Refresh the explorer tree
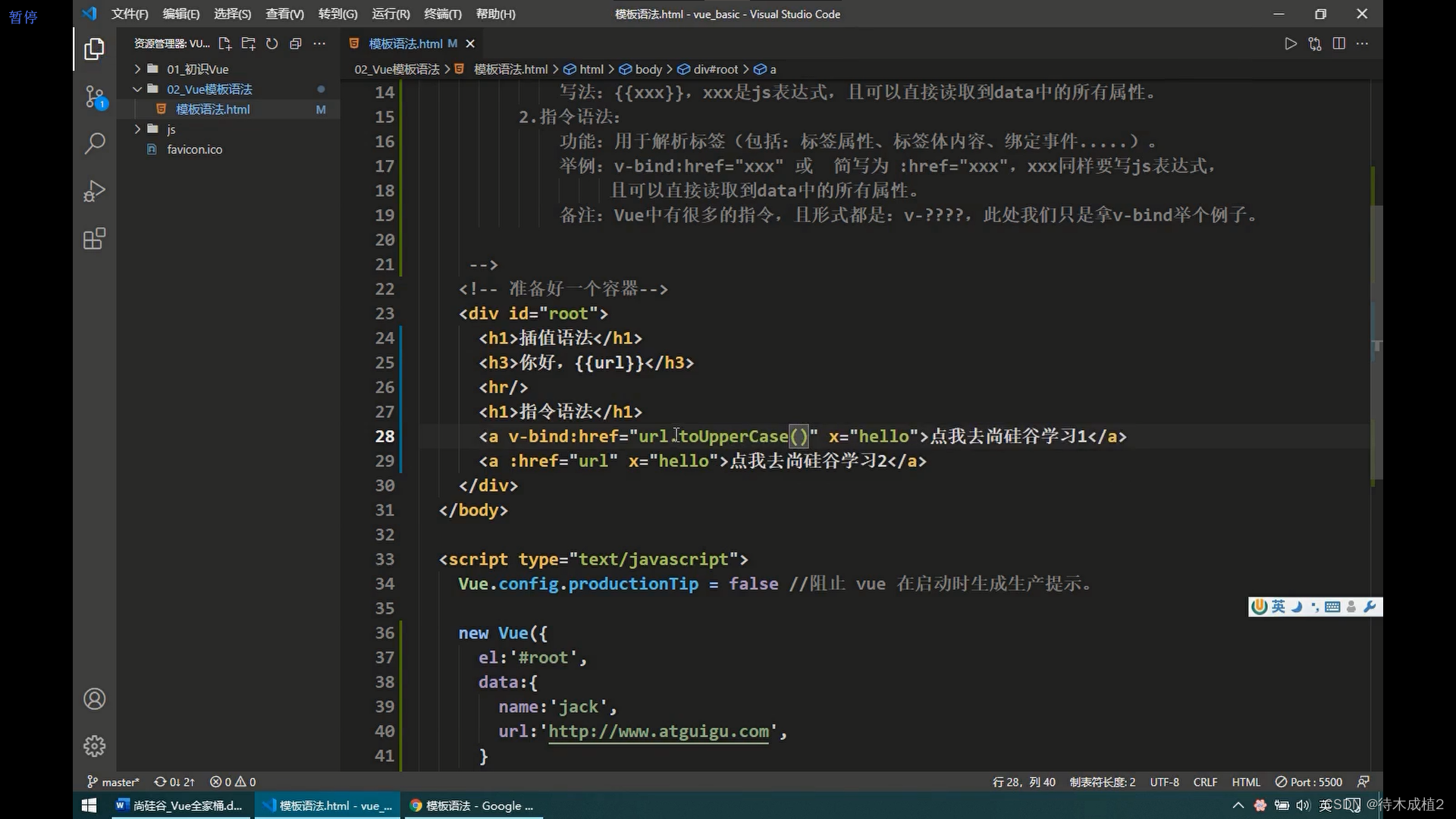The height and width of the screenshot is (819, 1456). [271, 44]
